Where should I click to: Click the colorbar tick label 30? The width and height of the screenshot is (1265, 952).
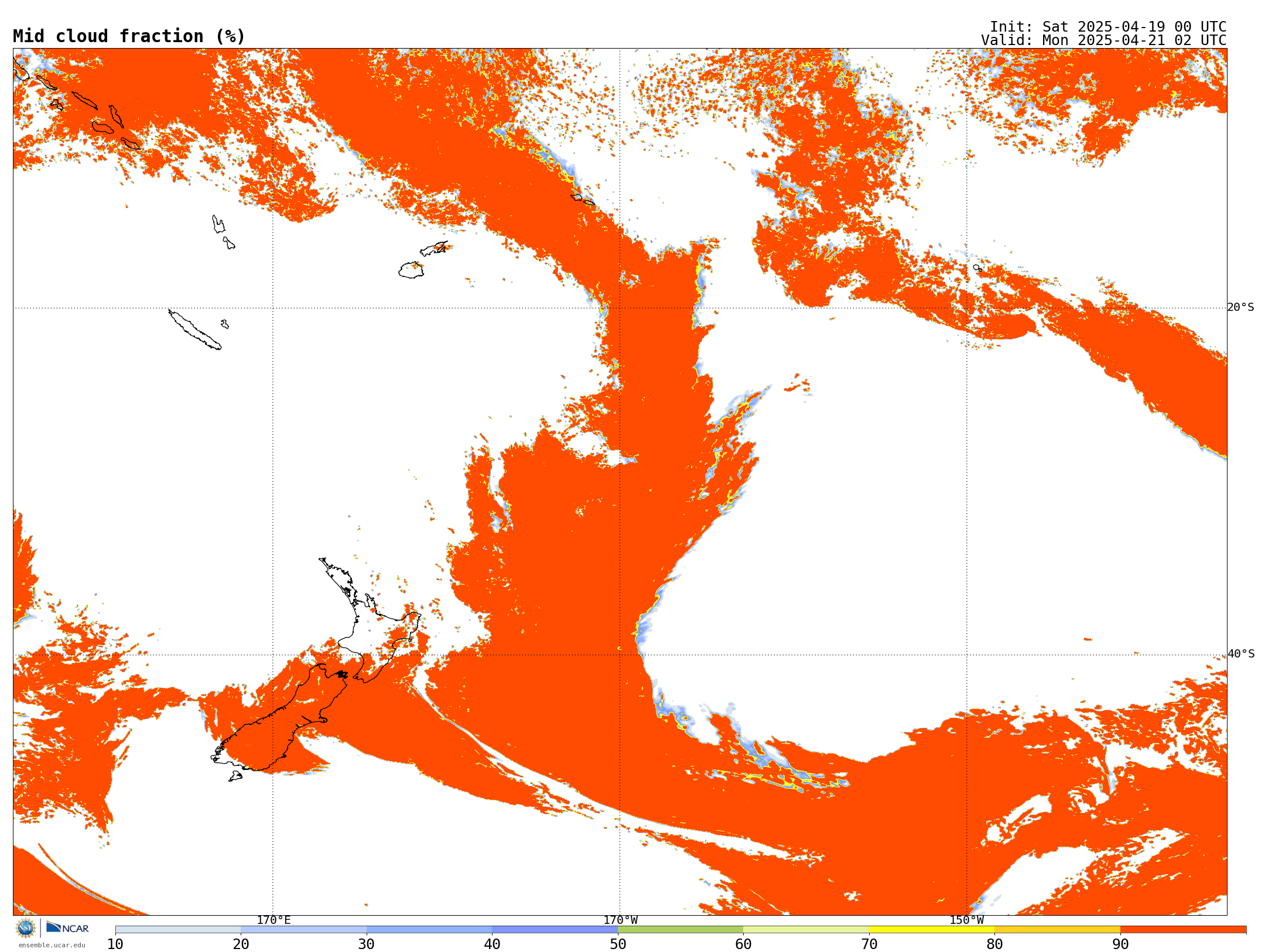367,944
